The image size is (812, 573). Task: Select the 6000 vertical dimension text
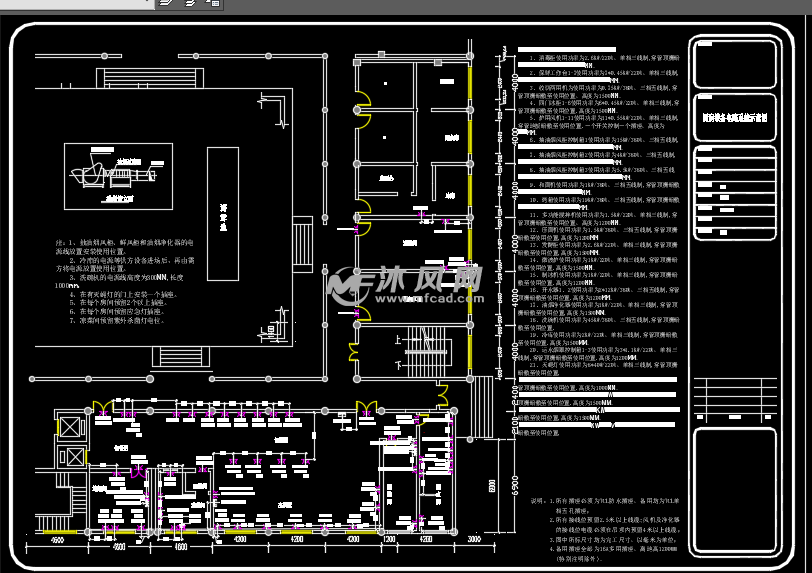click(x=492, y=486)
